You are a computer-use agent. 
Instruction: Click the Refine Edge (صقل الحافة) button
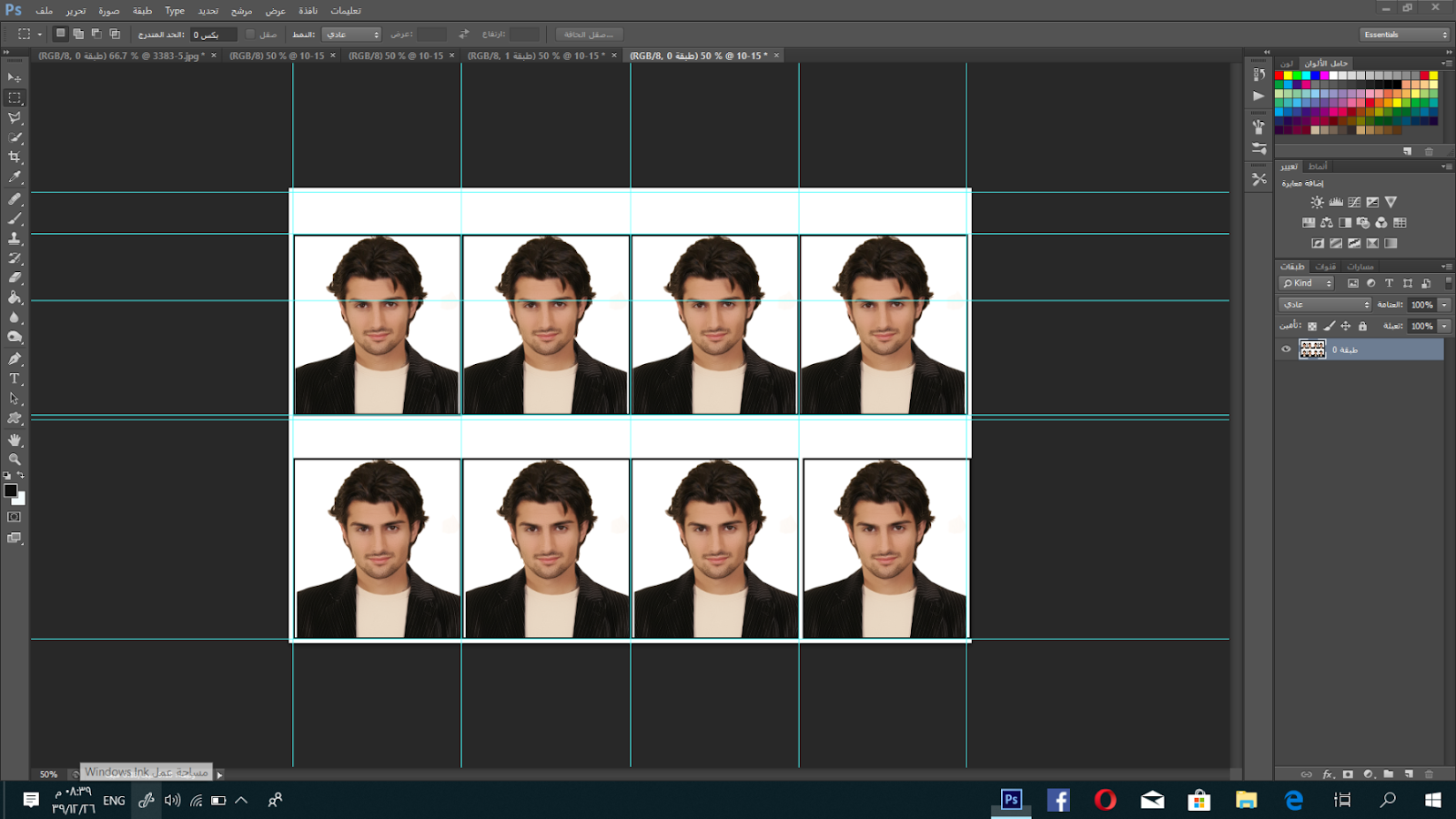589,35
